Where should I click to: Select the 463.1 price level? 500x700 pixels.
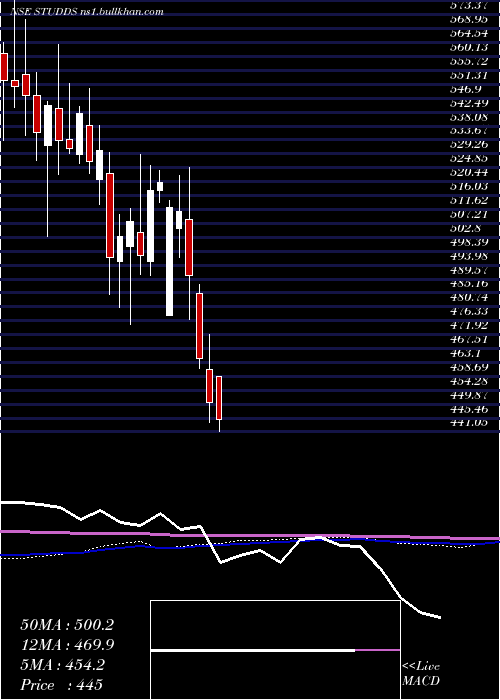click(466, 353)
